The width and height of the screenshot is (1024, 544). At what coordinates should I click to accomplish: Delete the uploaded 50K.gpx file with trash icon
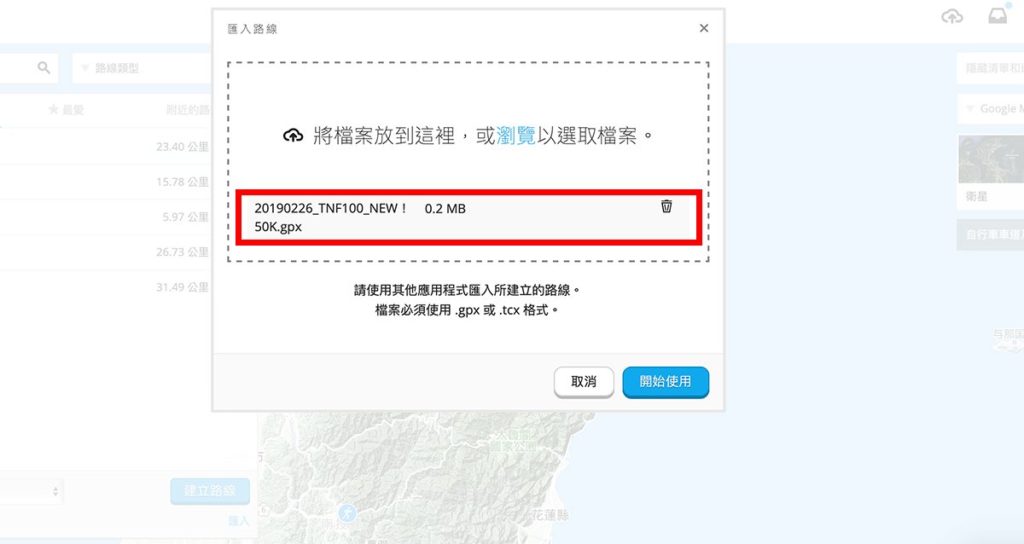[x=666, y=206]
